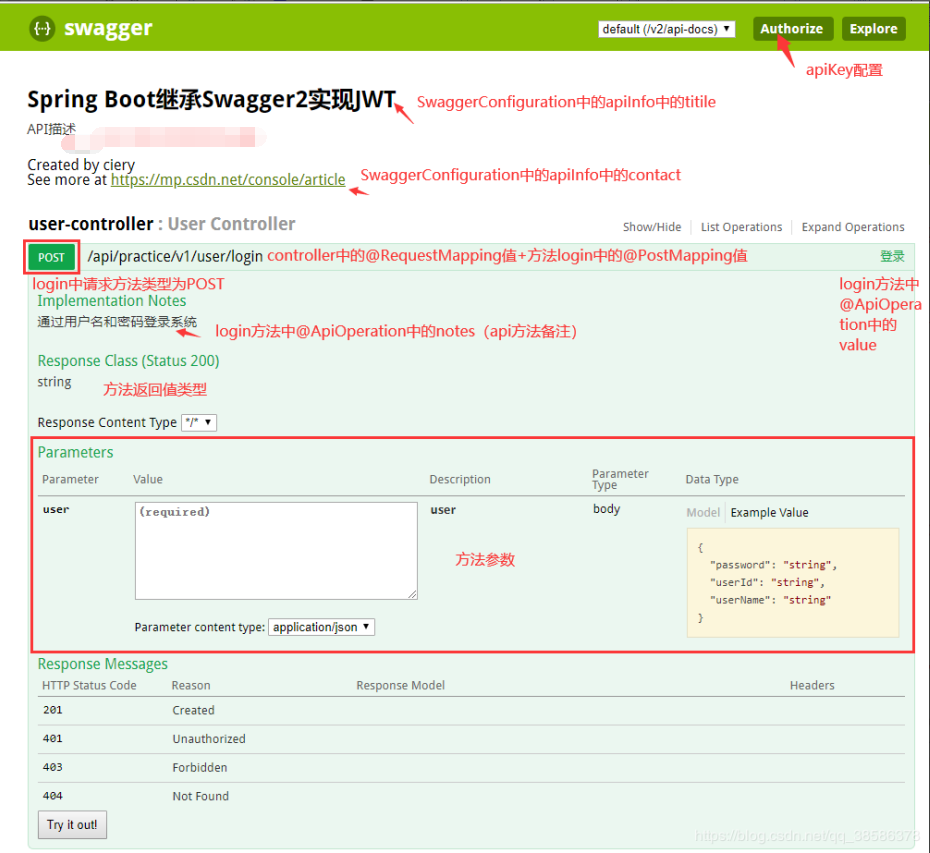Click the 登录 operation link

coord(892,256)
